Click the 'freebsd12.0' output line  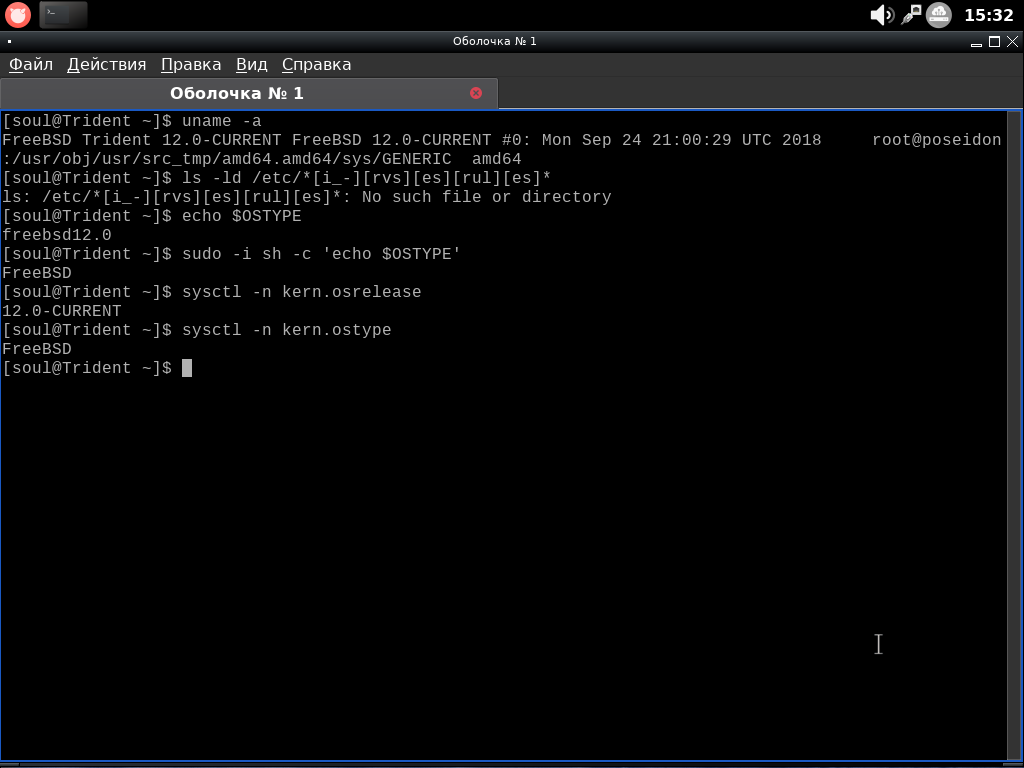pyautogui.click(x=57, y=235)
